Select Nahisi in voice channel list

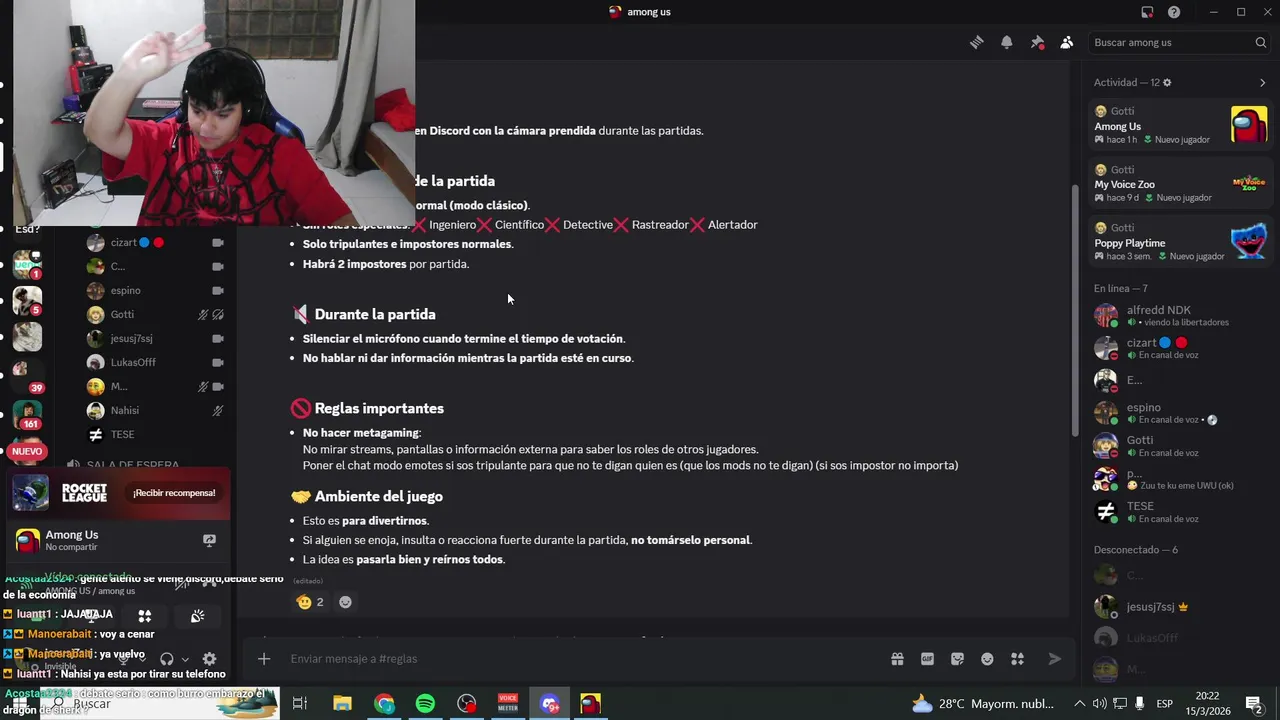[156, 410]
